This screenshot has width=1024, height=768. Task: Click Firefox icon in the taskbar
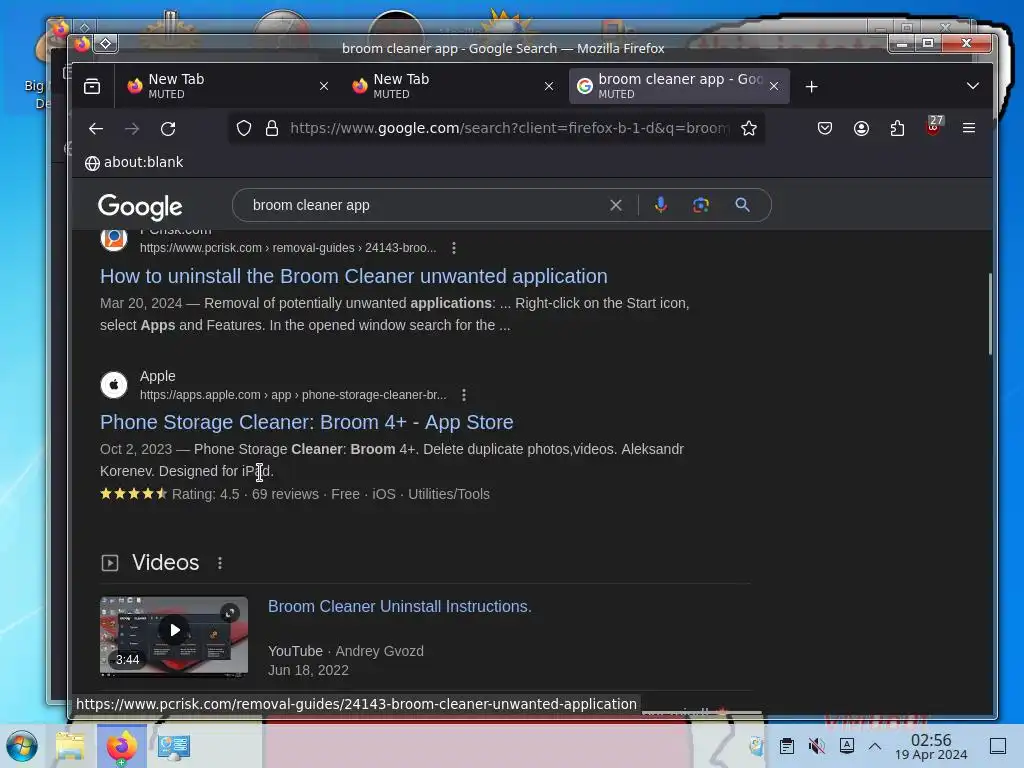coord(122,746)
